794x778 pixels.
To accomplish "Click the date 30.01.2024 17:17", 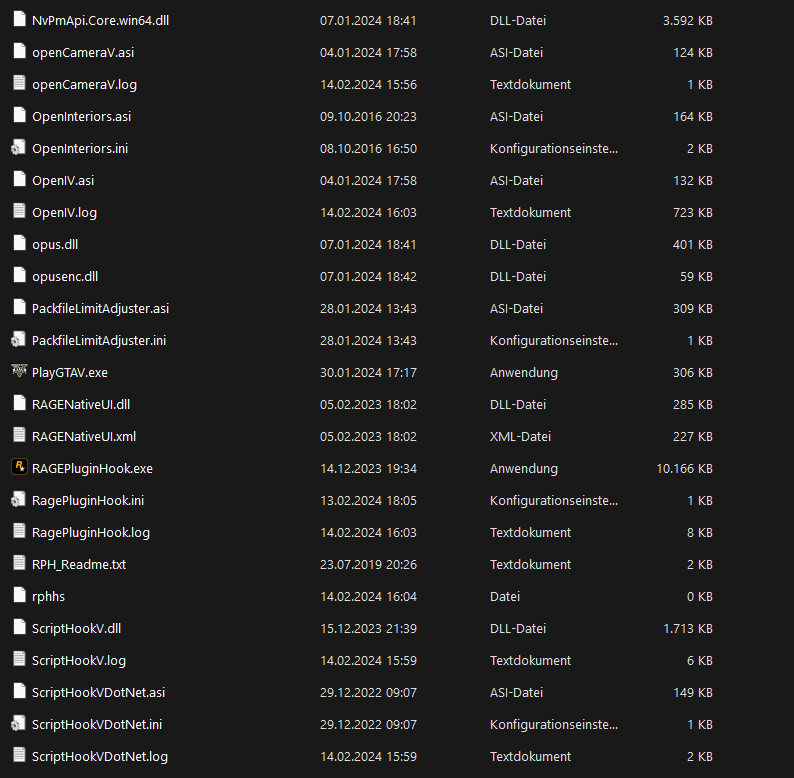I will point(368,373).
